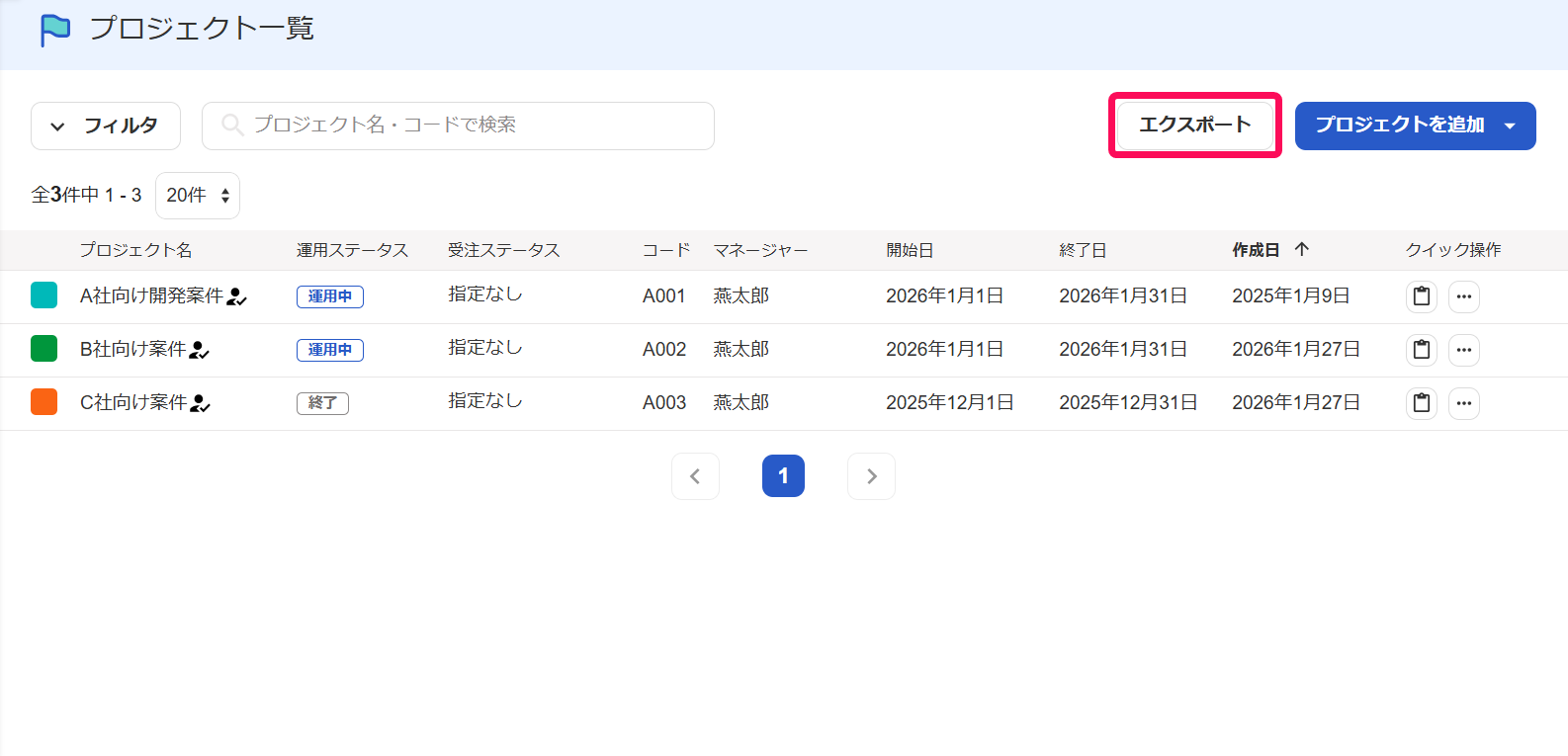Click clipboard icon for B社向け案件
Screen dimensions: 1568x756
1422,350
